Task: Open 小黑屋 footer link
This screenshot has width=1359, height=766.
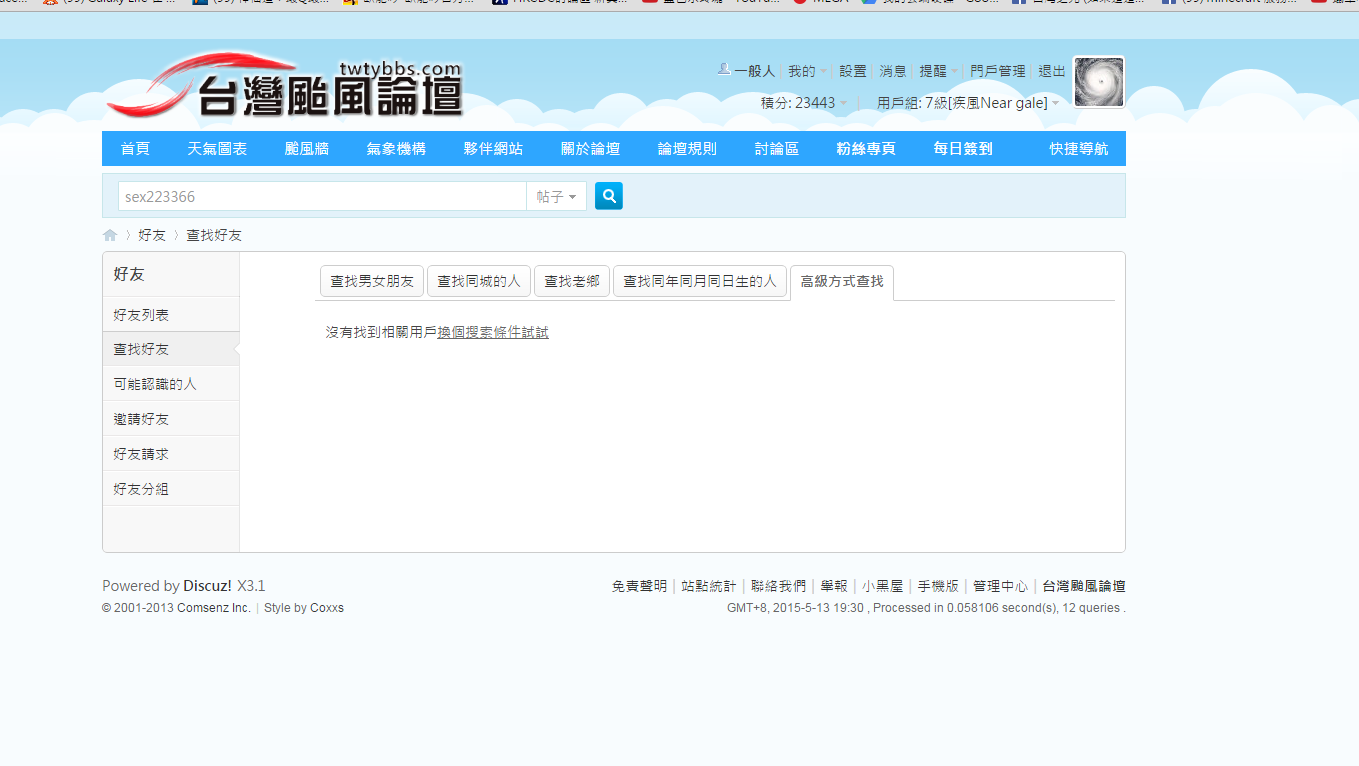Action: pyautogui.click(x=883, y=586)
